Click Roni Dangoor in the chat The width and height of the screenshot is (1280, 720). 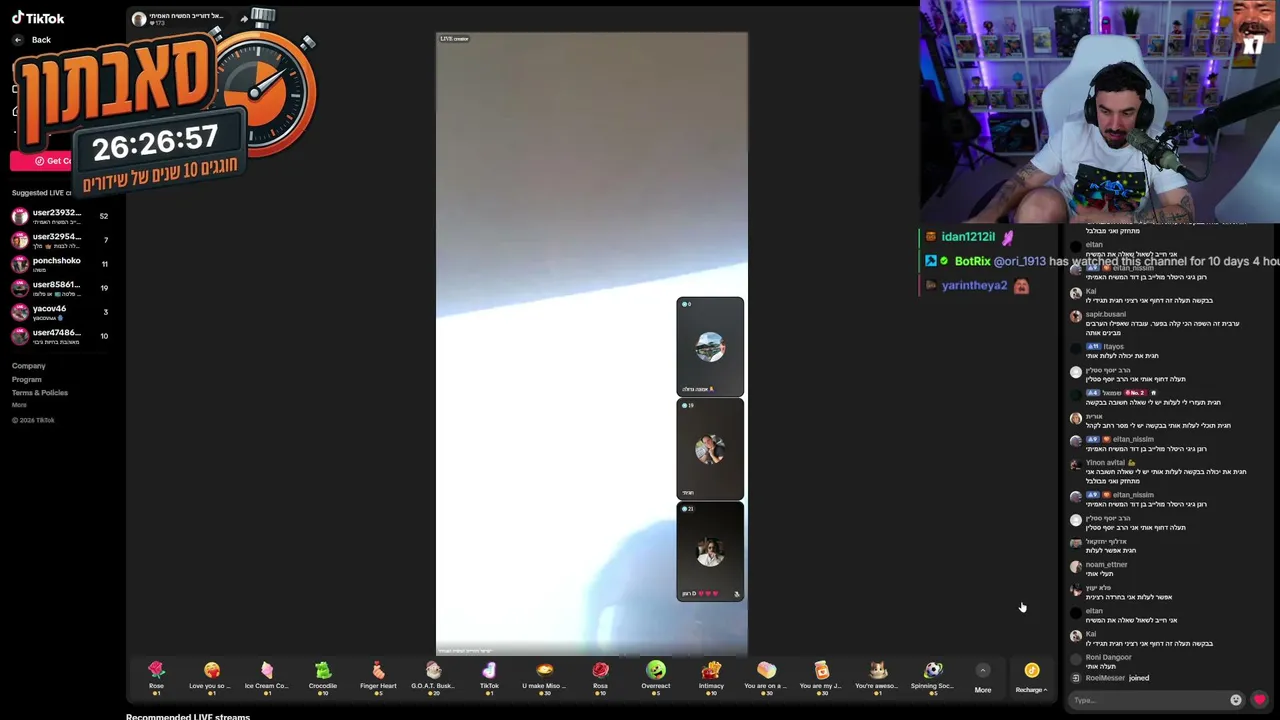[x=1108, y=657]
